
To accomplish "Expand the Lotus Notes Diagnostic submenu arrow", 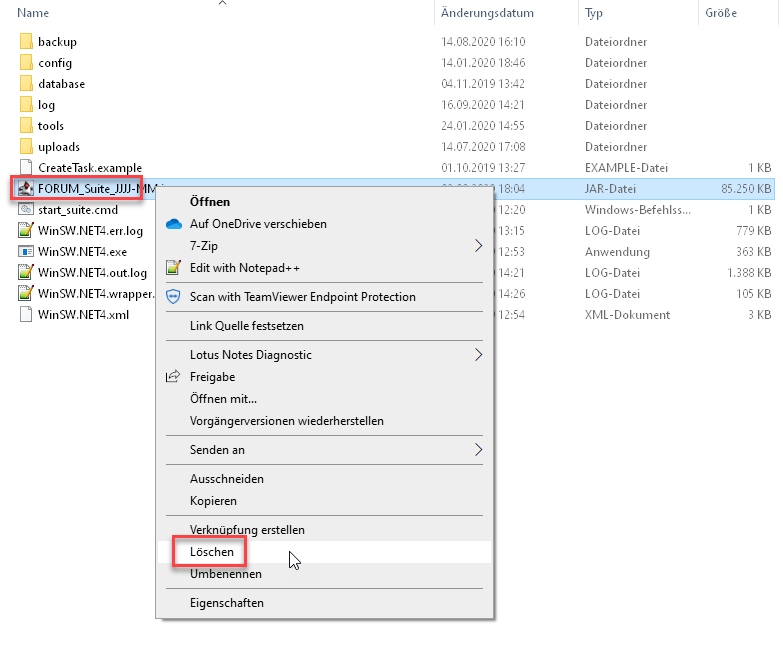I will (x=478, y=355).
